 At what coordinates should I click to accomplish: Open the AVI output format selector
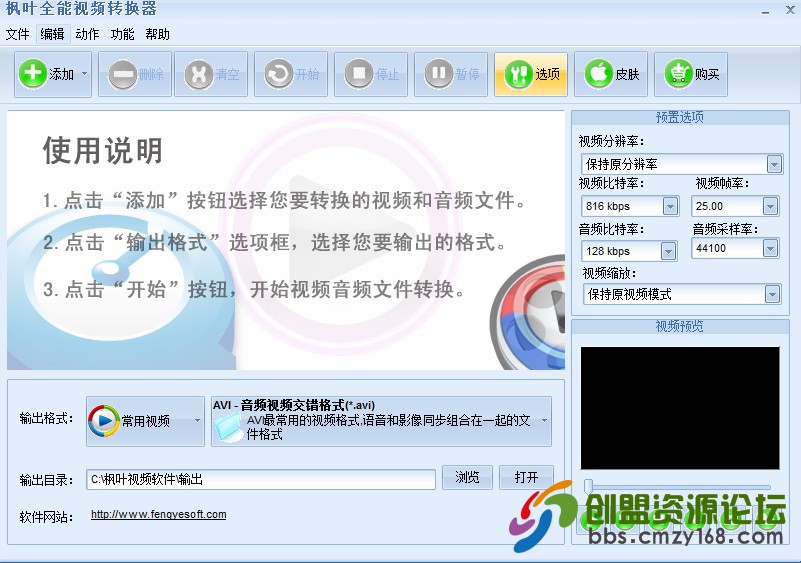click(381, 421)
